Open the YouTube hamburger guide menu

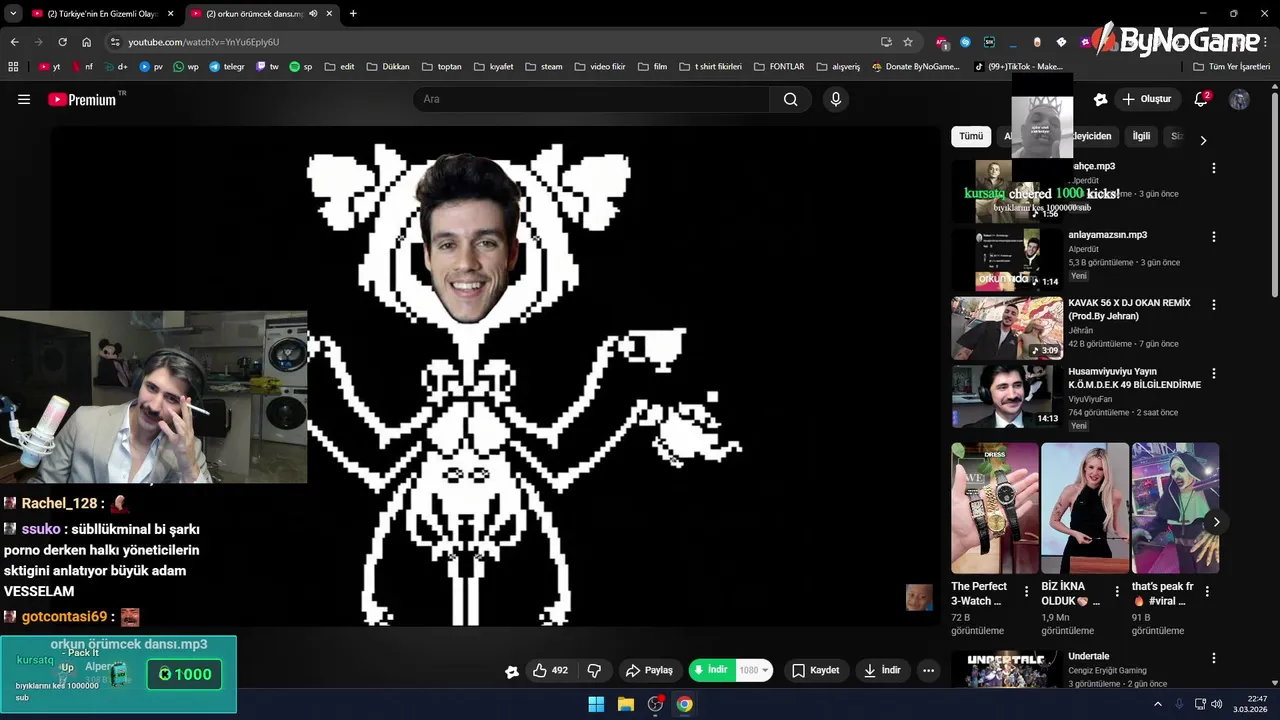(x=24, y=99)
